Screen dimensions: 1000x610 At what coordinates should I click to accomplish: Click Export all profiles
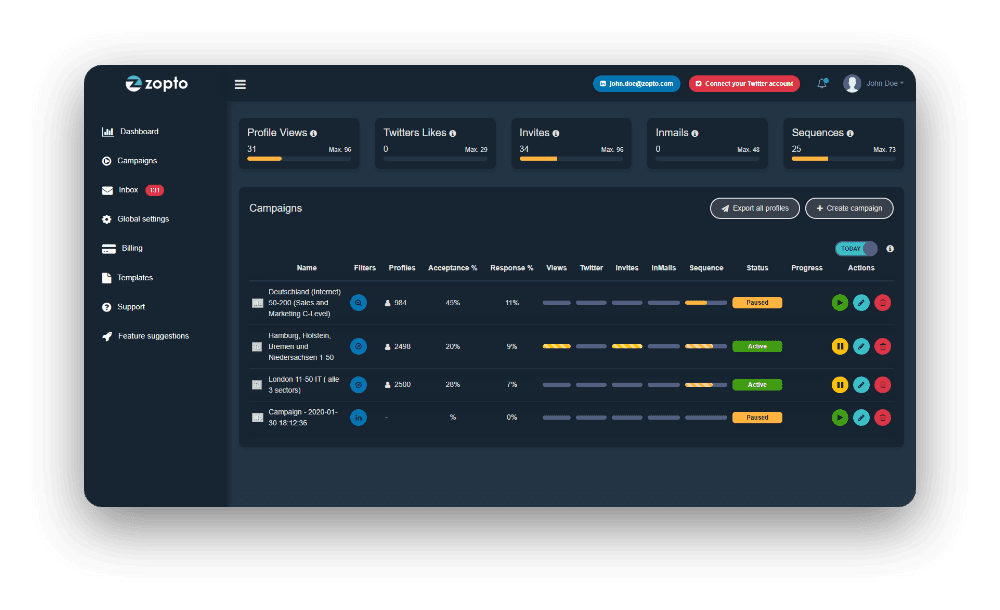[x=754, y=208]
